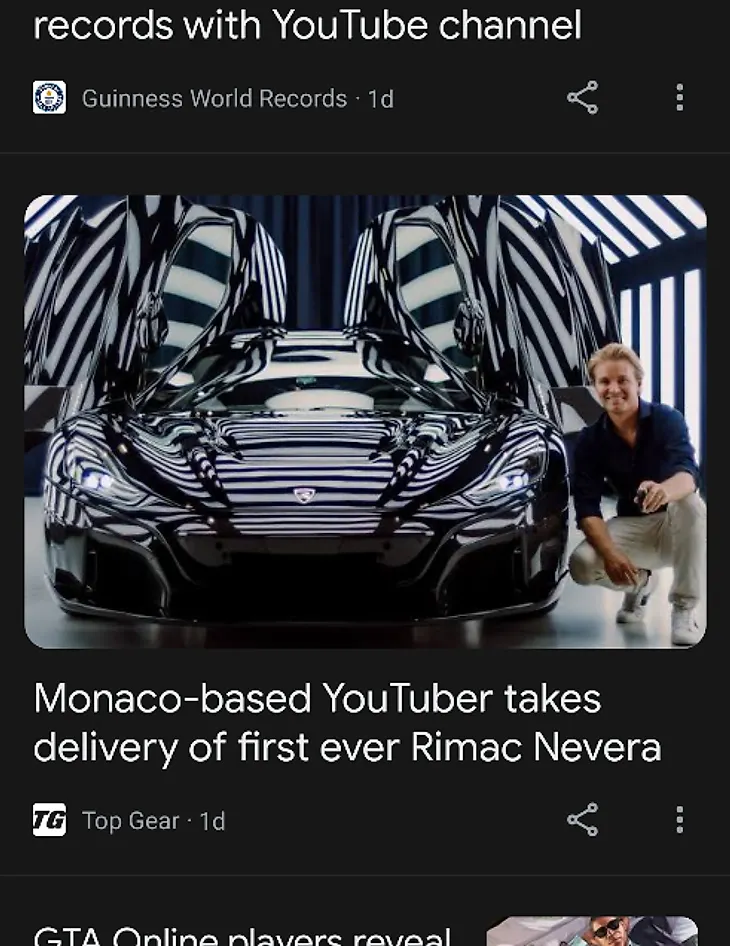730x946 pixels.
Task: Click the Top Gear TG logo icon
Action: (x=49, y=819)
